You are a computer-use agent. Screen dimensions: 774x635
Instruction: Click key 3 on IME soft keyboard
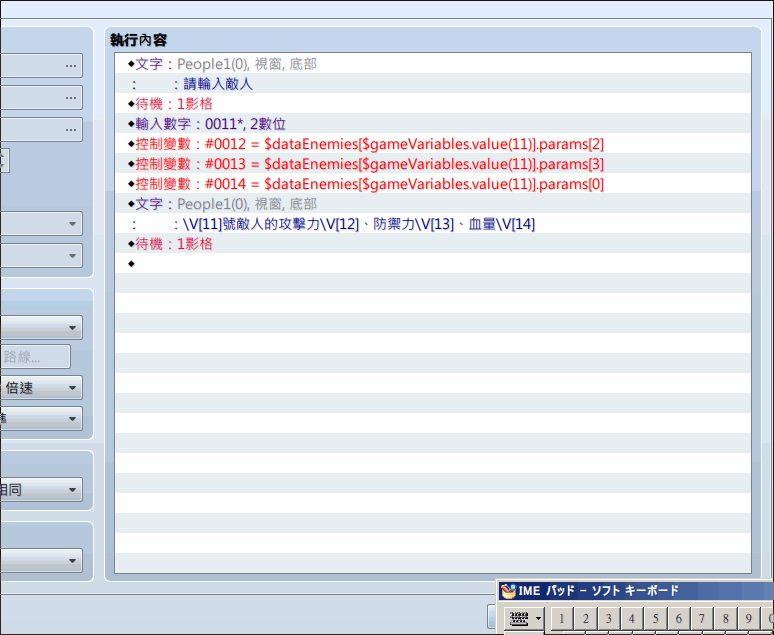(609, 618)
